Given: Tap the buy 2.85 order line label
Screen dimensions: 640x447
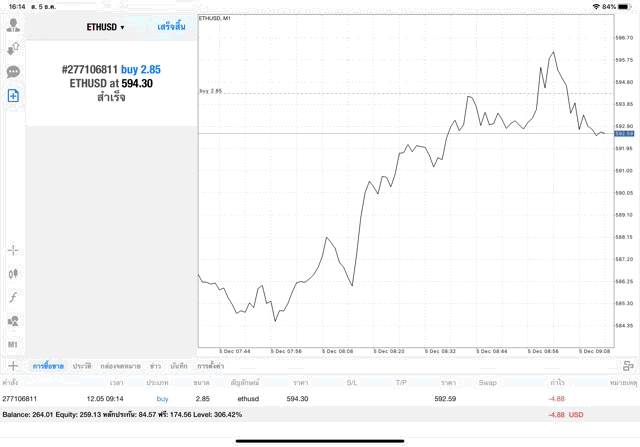Looking at the screenshot, I should pos(211,91).
